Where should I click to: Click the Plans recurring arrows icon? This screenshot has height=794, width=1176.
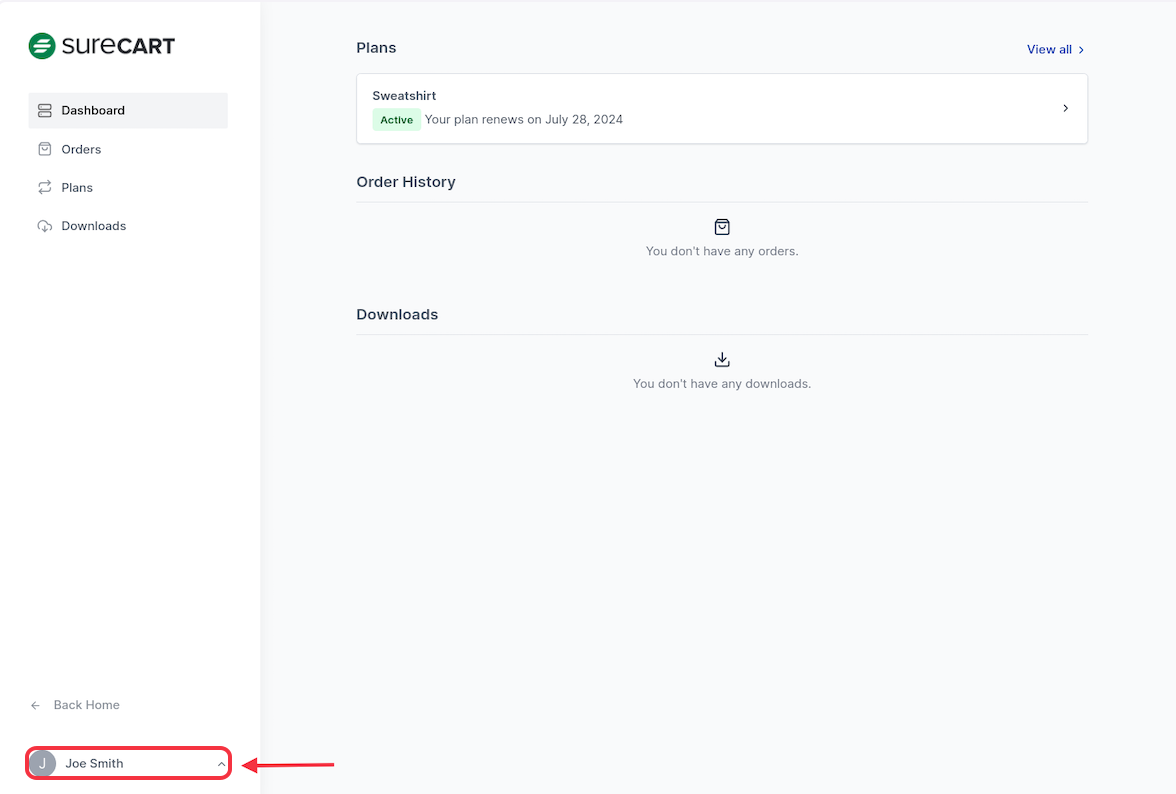pos(44,187)
